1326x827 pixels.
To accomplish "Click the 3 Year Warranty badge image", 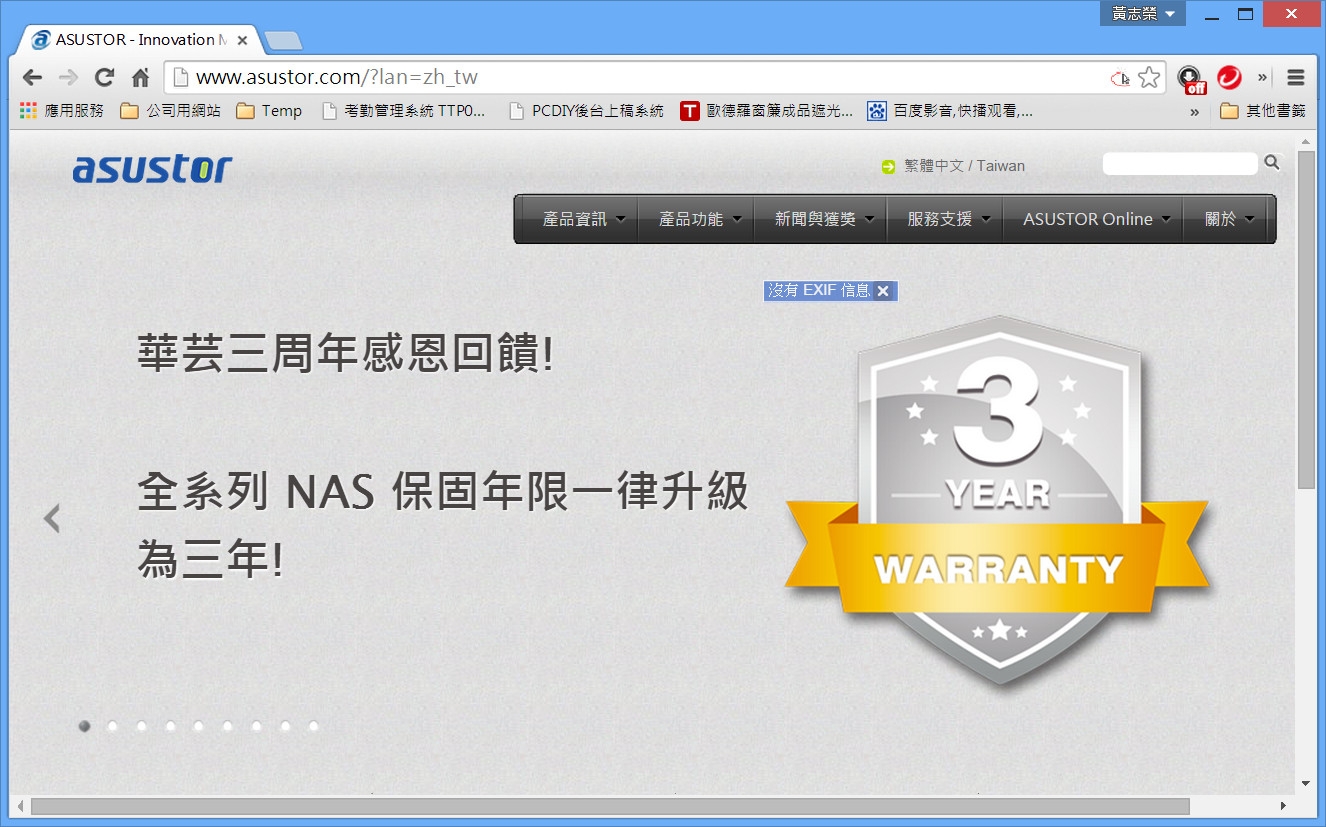I will click(997, 500).
